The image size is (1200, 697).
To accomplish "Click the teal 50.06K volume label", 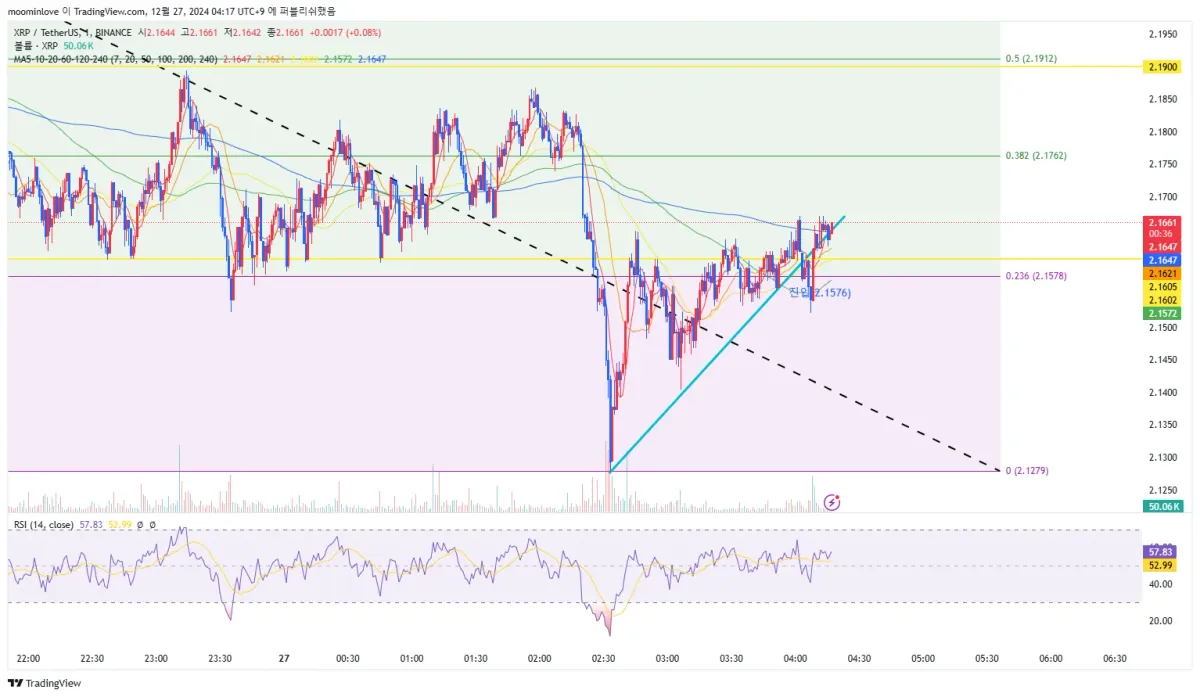I will click(1163, 507).
